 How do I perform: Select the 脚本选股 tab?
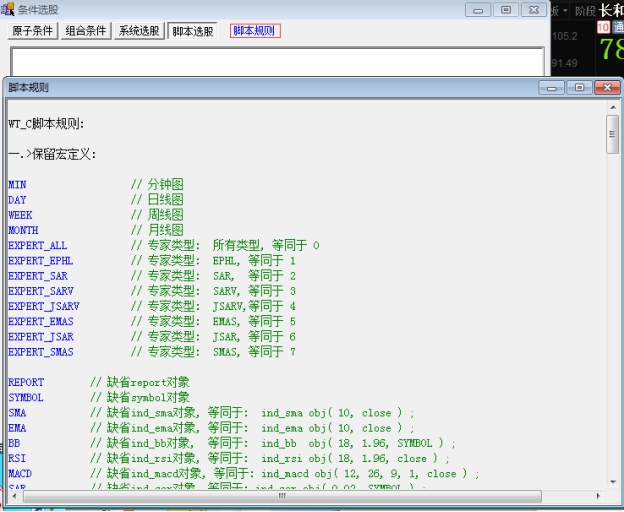192,31
